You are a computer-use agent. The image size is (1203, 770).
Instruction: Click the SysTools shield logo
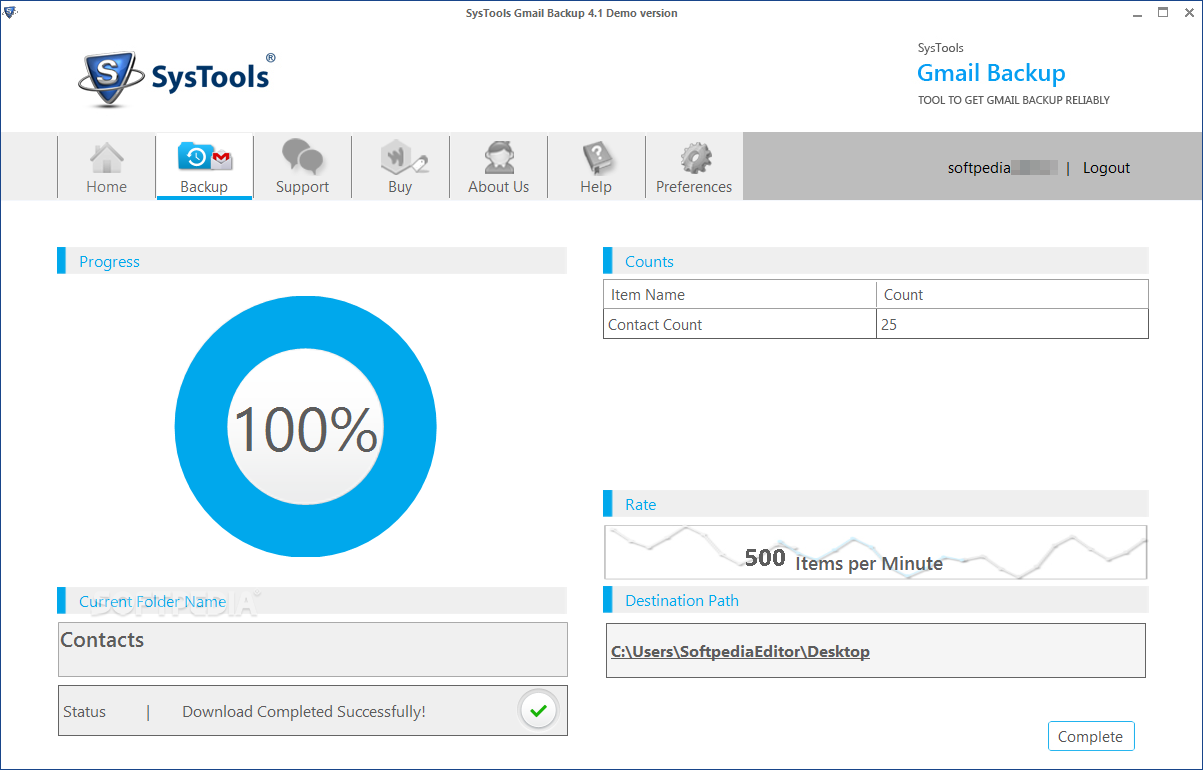click(x=109, y=78)
